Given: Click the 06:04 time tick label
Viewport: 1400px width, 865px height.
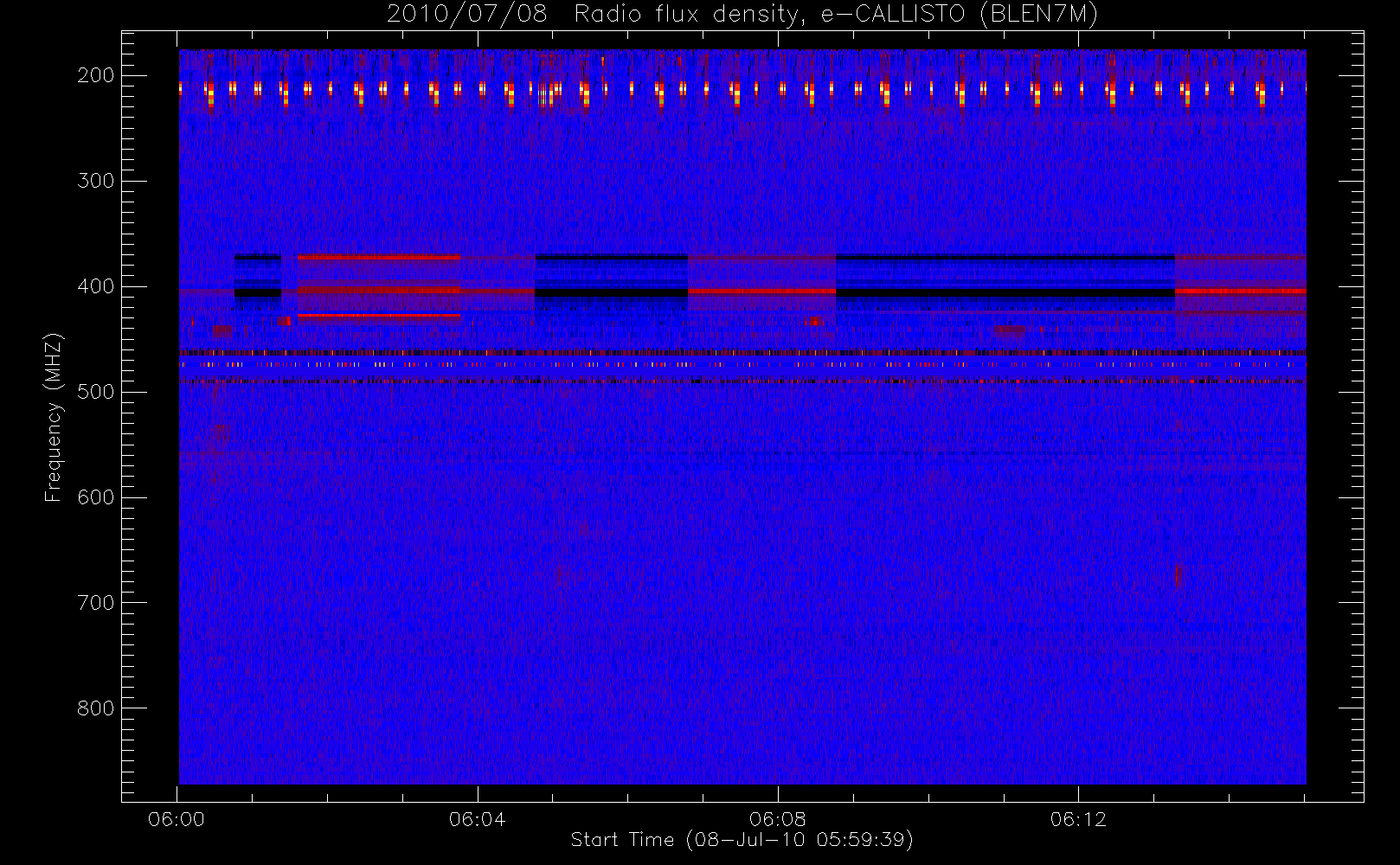Looking at the screenshot, I should [477, 819].
